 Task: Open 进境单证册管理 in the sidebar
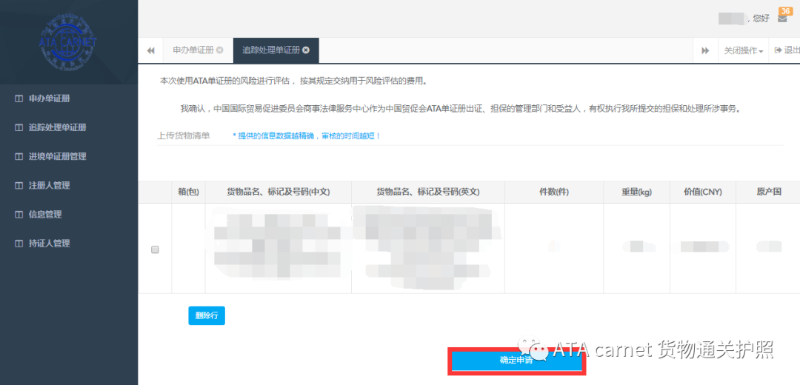pos(57,157)
